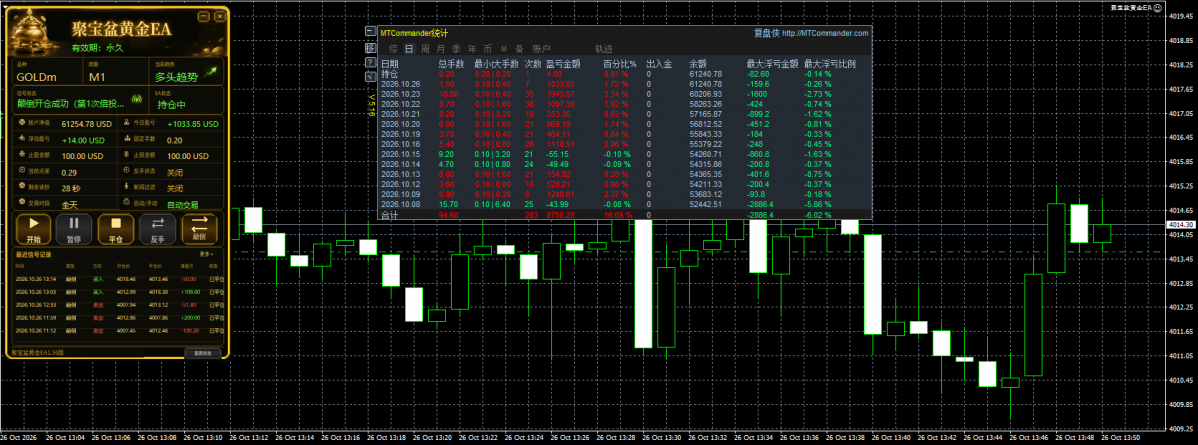Select the 备 tab in MTCommander

click(x=520, y=48)
